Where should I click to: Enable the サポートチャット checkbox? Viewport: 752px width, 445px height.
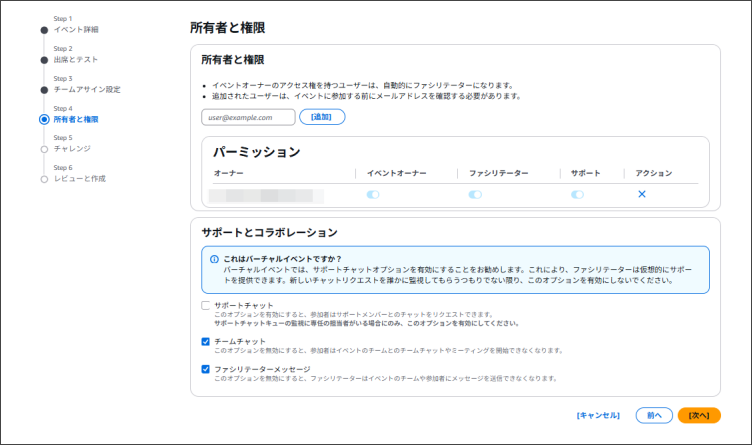point(206,305)
